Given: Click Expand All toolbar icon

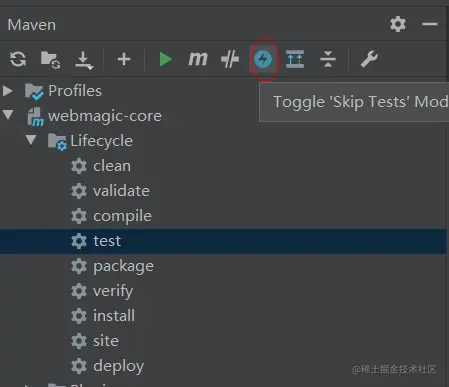Looking at the screenshot, I should [295, 59].
